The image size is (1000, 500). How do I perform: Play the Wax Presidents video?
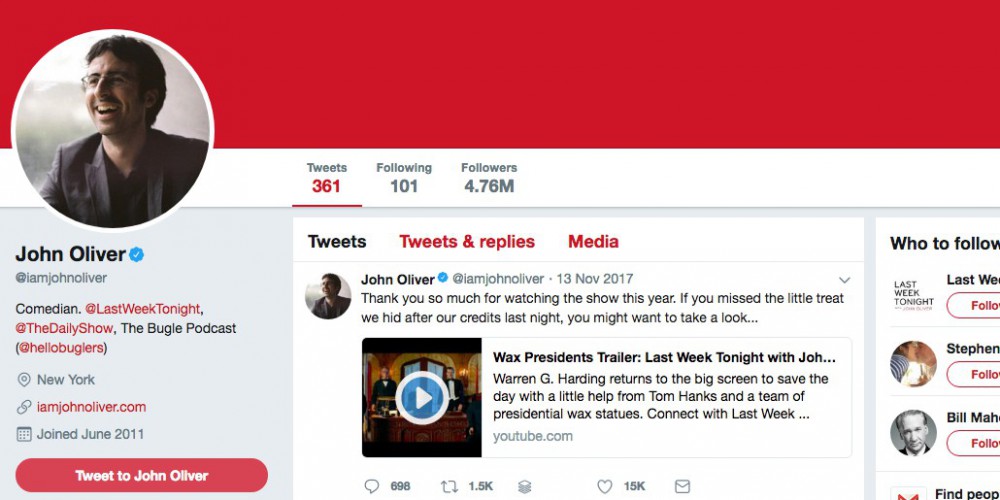click(421, 398)
